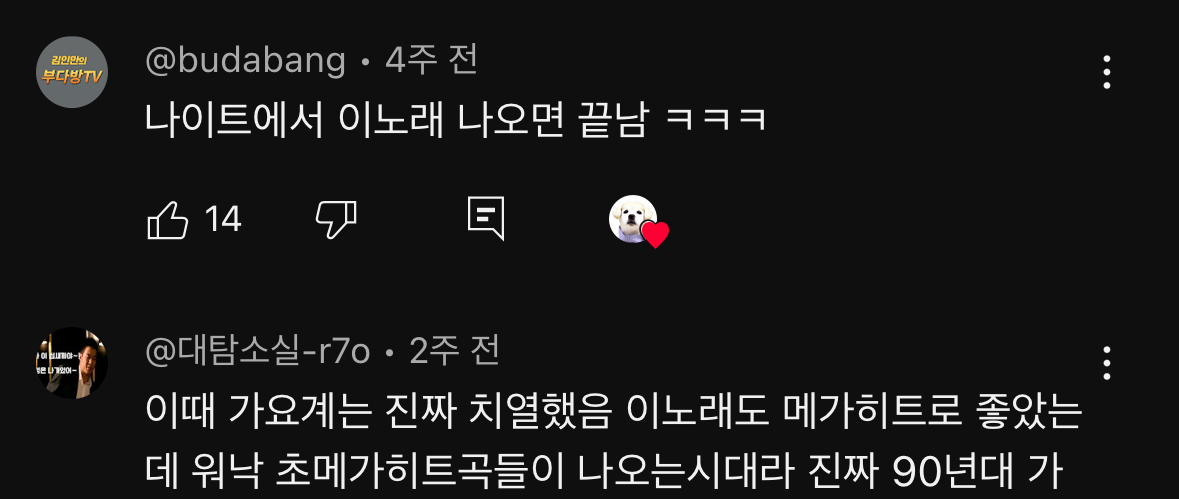Click the 'ㅋㅋㅋ' at end of budabang's comment

(716, 121)
